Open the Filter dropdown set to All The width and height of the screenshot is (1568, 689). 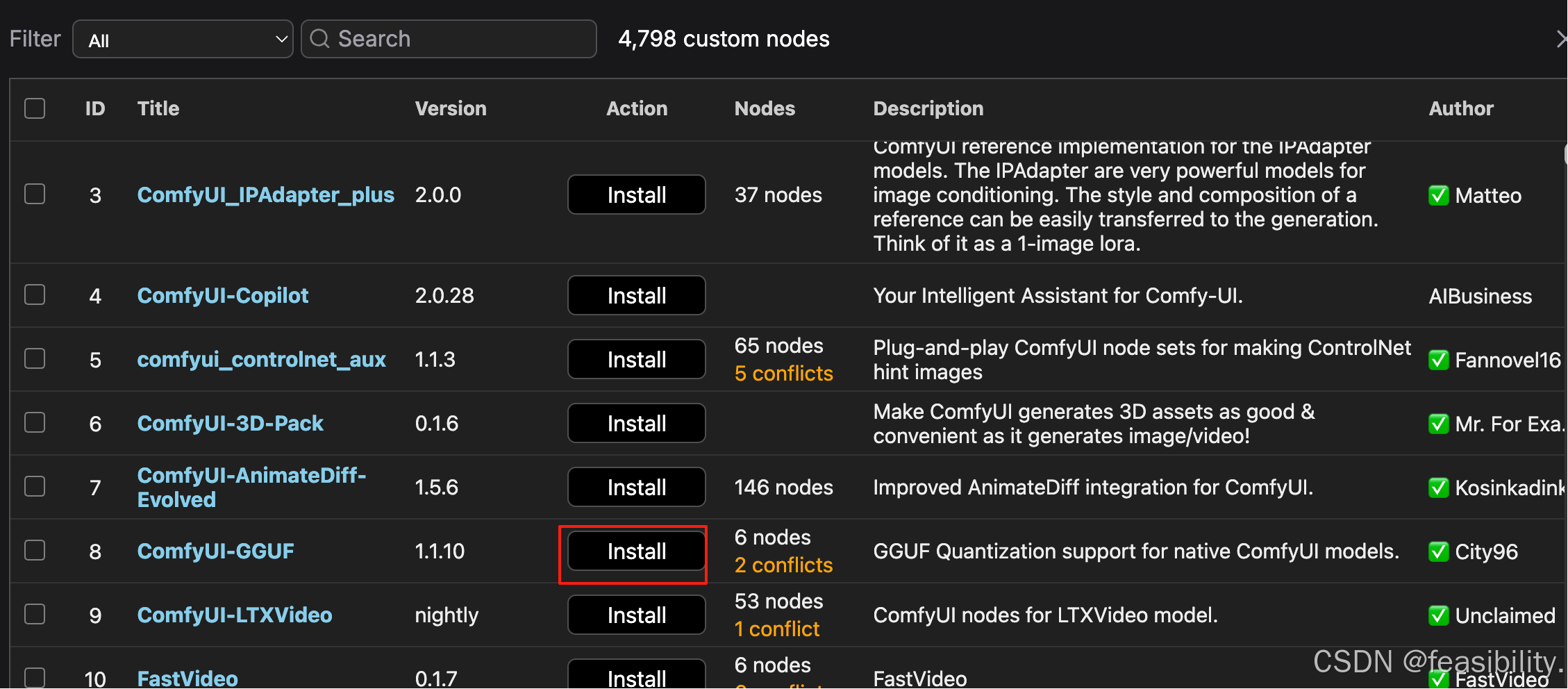point(183,40)
